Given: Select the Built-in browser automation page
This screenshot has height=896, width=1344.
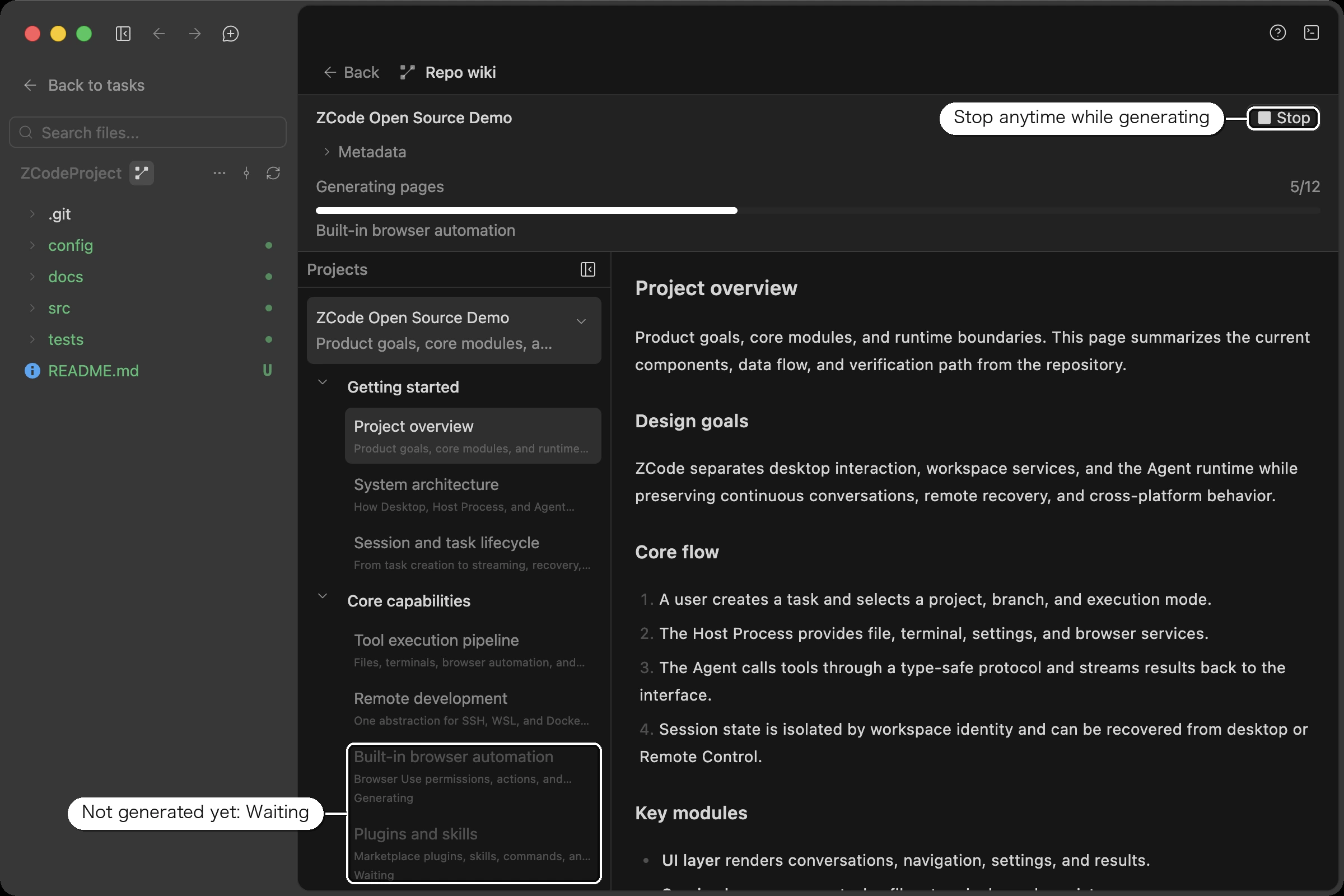Looking at the screenshot, I should coord(473,776).
